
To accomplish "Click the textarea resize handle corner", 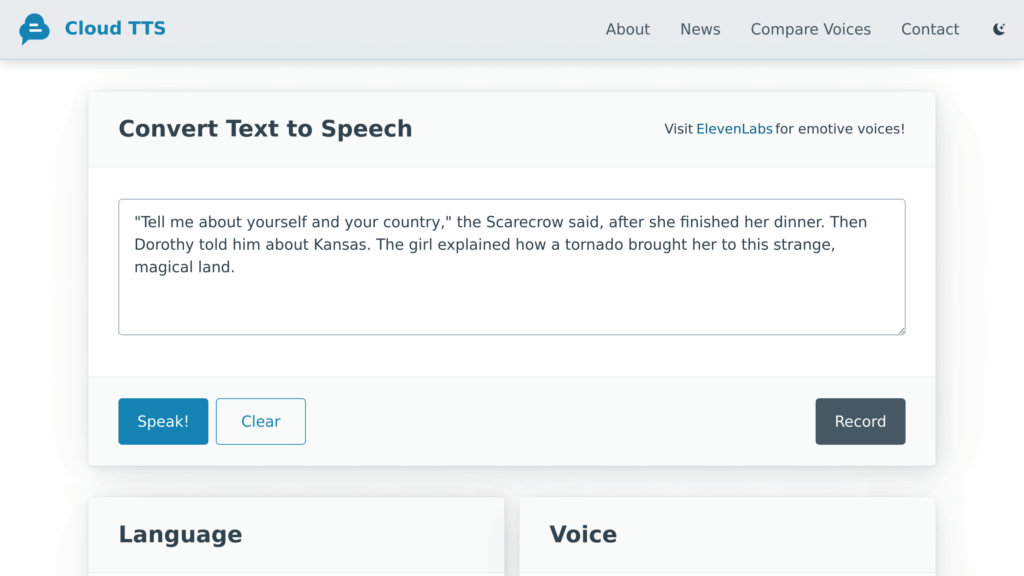I will (901, 331).
